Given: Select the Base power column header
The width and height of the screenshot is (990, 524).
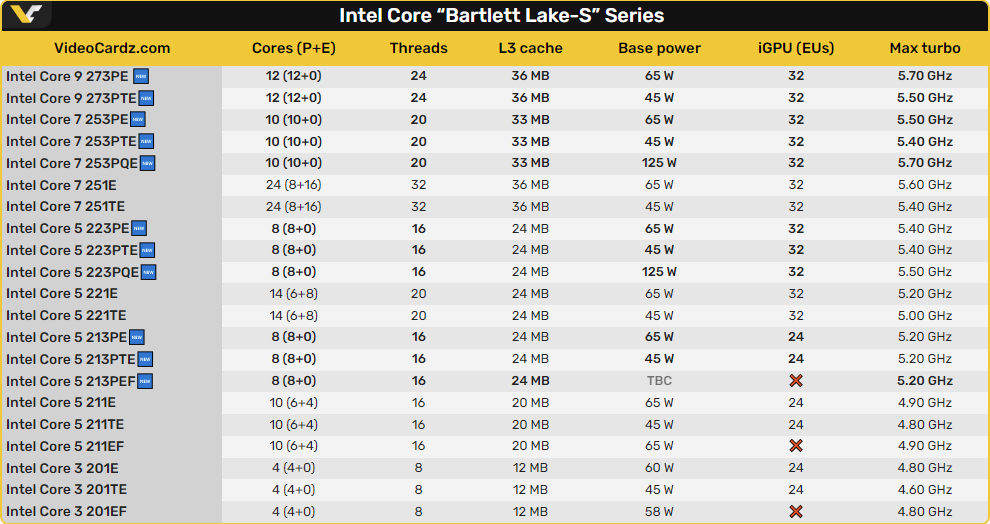Looking at the screenshot, I should [x=659, y=48].
